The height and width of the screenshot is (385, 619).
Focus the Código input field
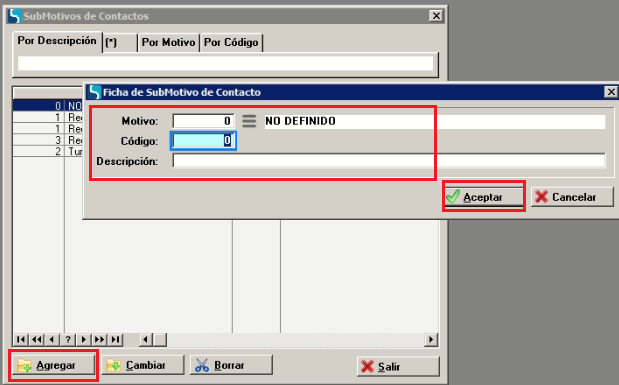(x=203, y=141)
